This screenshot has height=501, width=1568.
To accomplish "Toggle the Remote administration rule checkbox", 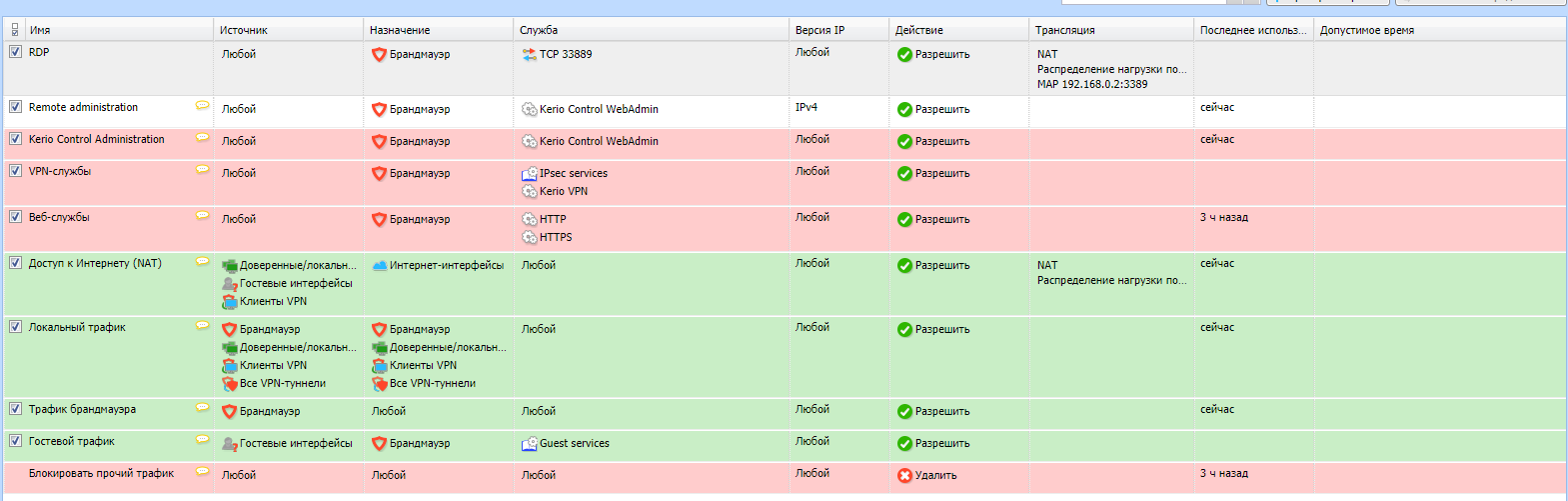I will pos(15,107).
